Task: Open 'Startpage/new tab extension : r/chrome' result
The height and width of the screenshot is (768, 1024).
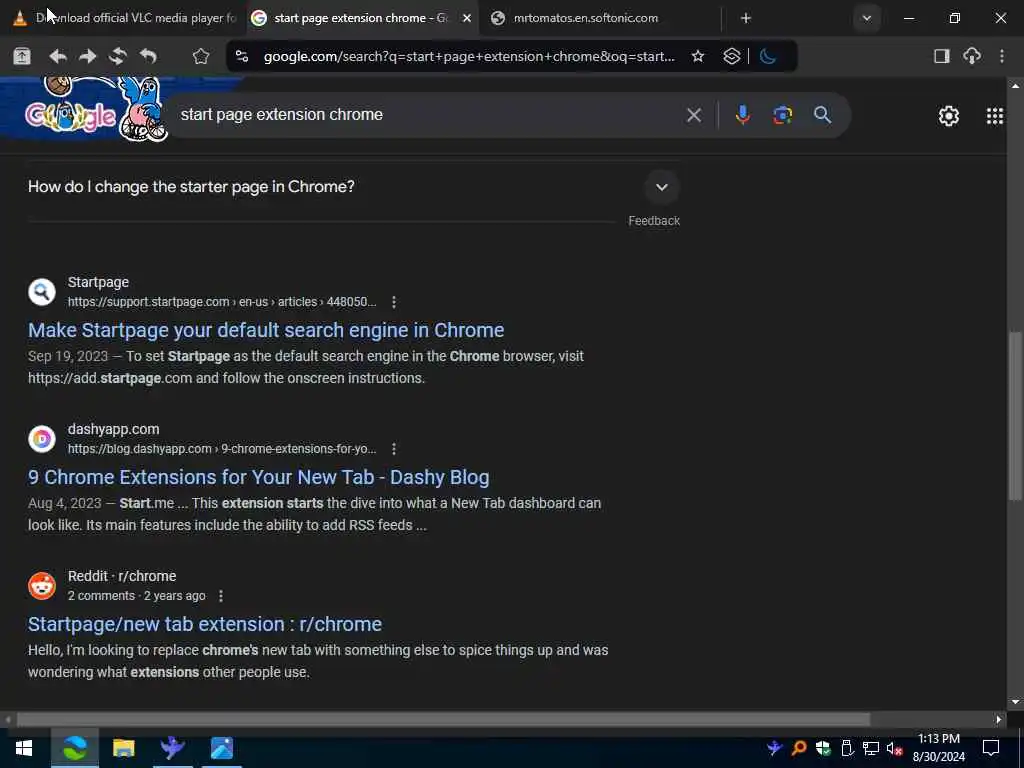Action: (x=204, y=624)
